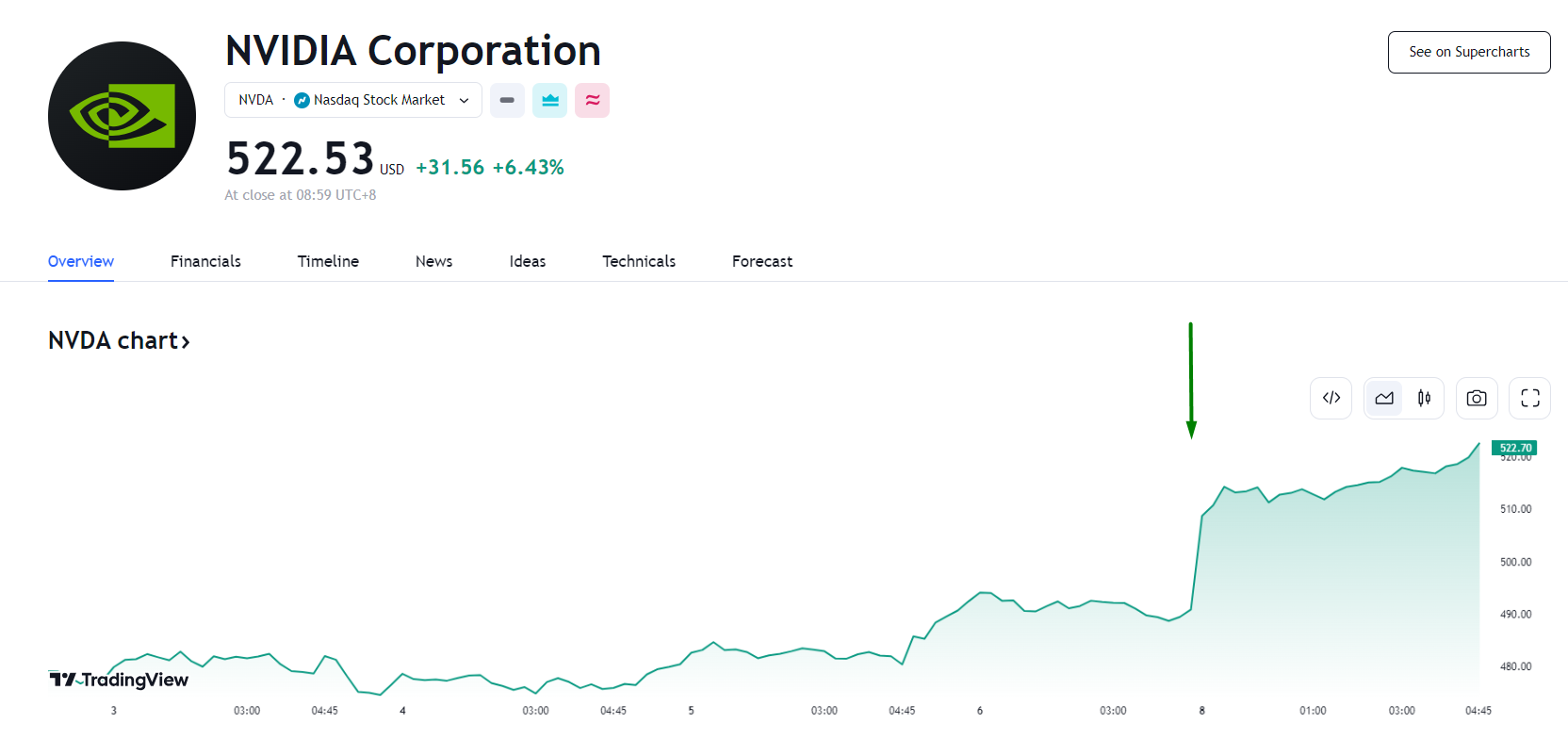Click the gray dash badge icon
Viewport: 1568px width, 740px height.
click(507, 100)
